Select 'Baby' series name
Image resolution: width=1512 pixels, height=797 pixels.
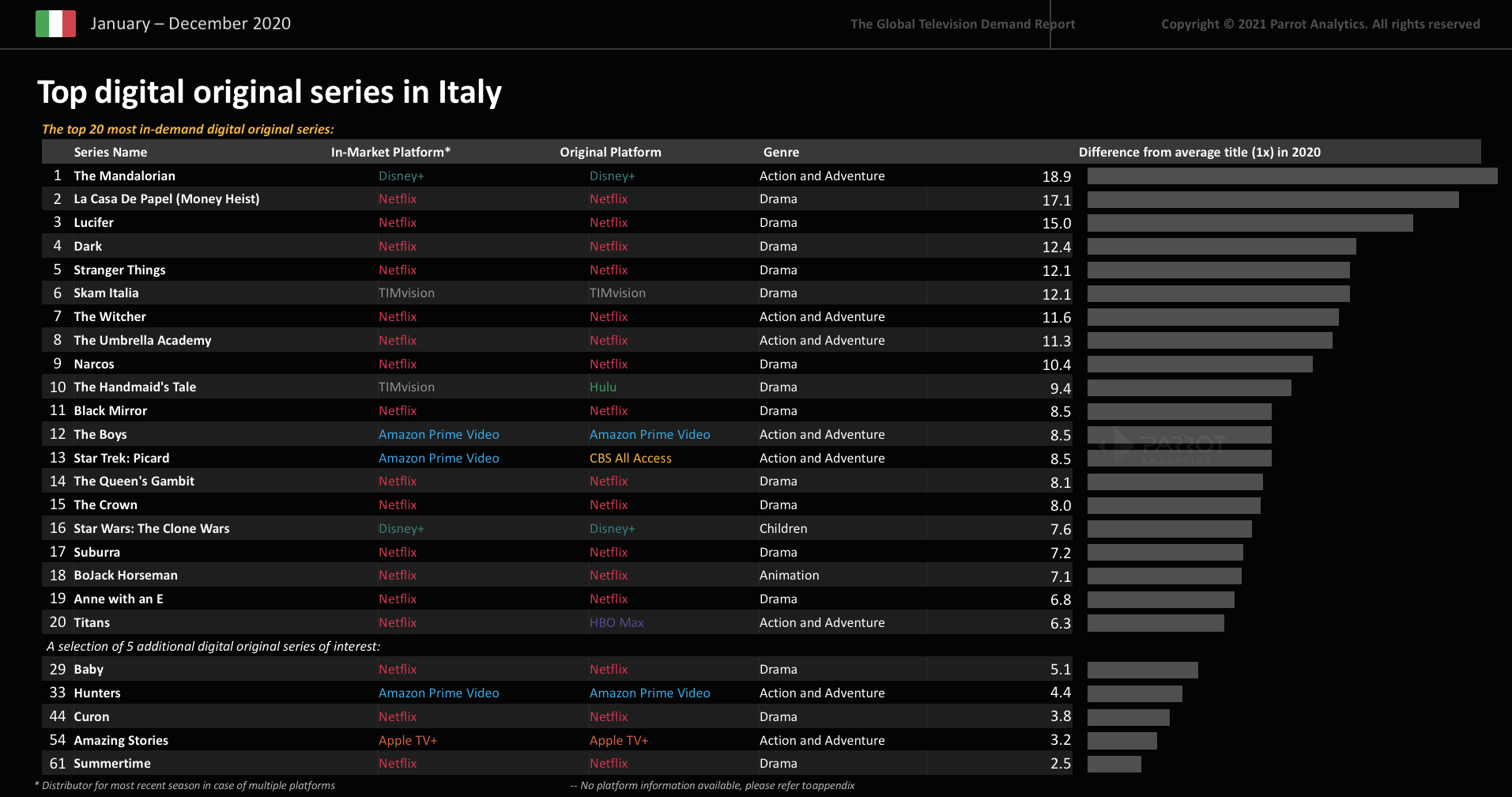pos(89,669)
